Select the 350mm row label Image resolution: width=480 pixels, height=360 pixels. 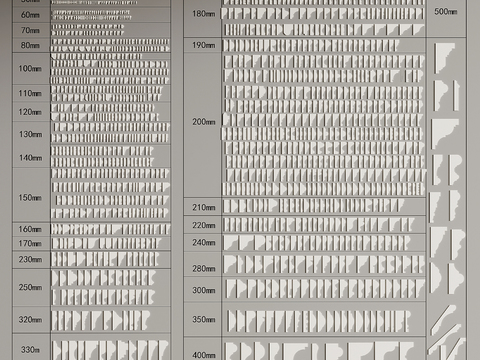(203, 319)
